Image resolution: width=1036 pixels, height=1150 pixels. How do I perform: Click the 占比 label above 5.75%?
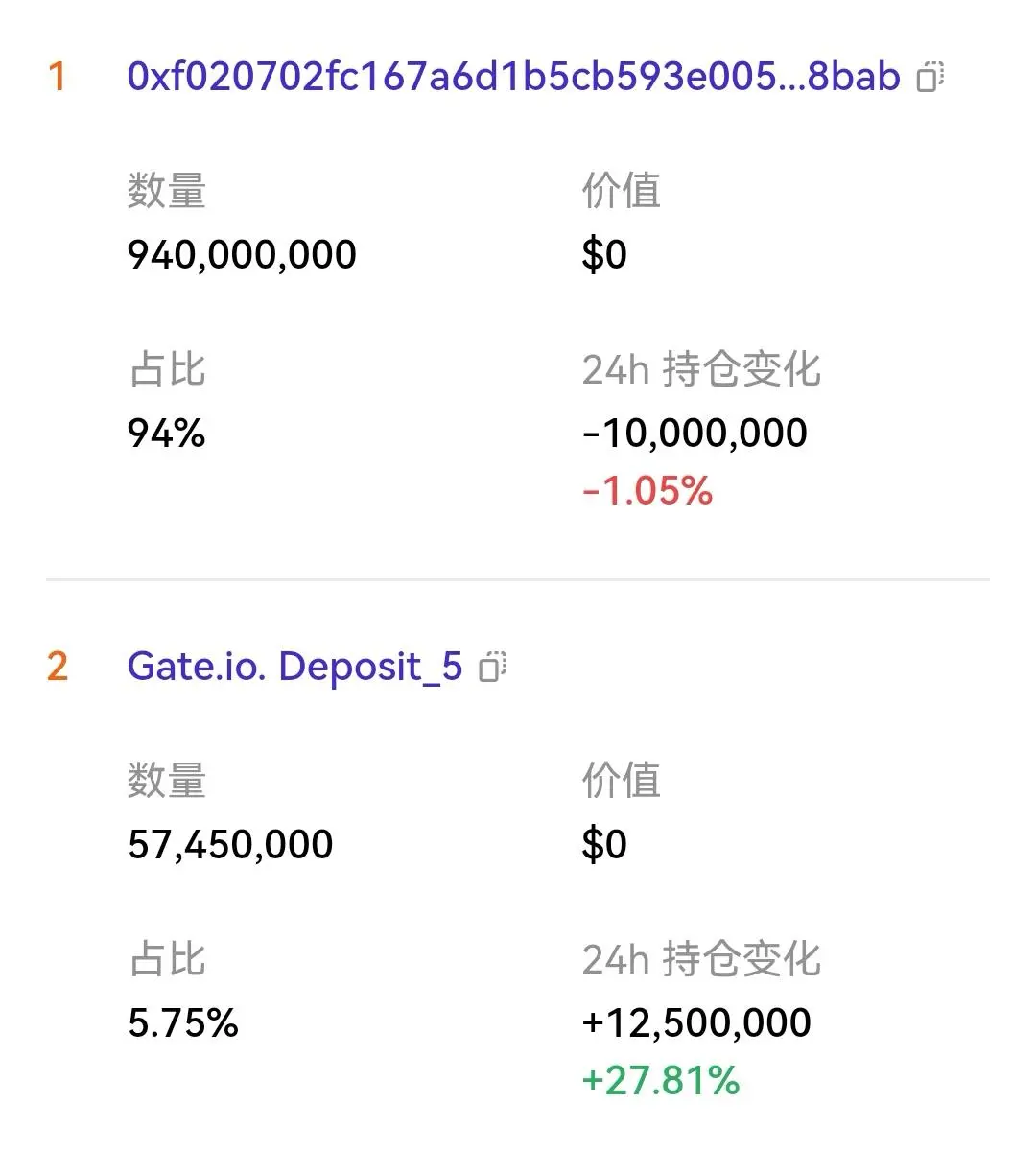pos(166,959)
